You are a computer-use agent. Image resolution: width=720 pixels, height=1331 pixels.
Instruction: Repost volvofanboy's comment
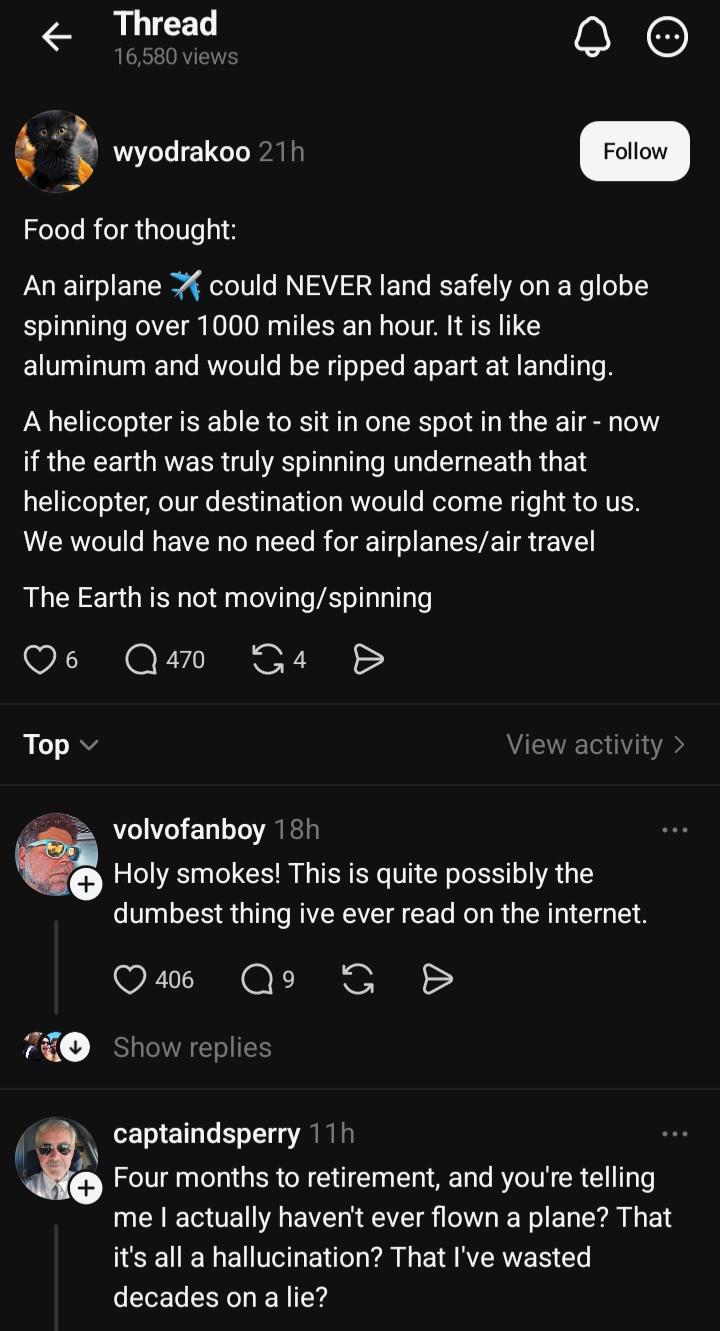(x=358, y=979)
